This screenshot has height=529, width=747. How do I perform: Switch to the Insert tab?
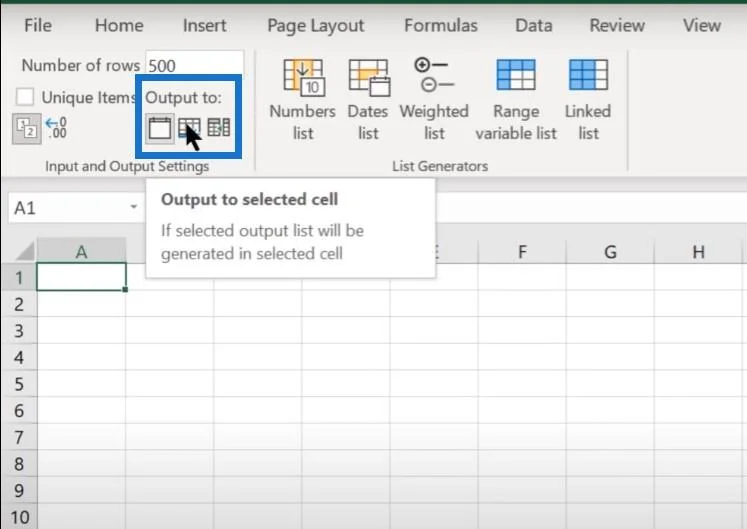tap(204, 25)
